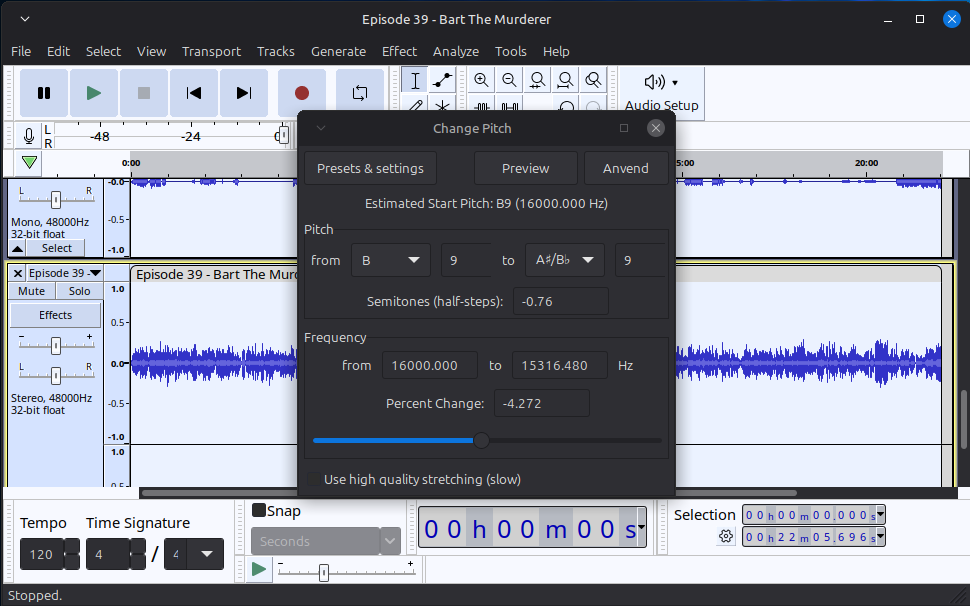Viewport: 970px width, 606px height.
Task: Click the Percent Change slider handle
Action: coord(481,440)
